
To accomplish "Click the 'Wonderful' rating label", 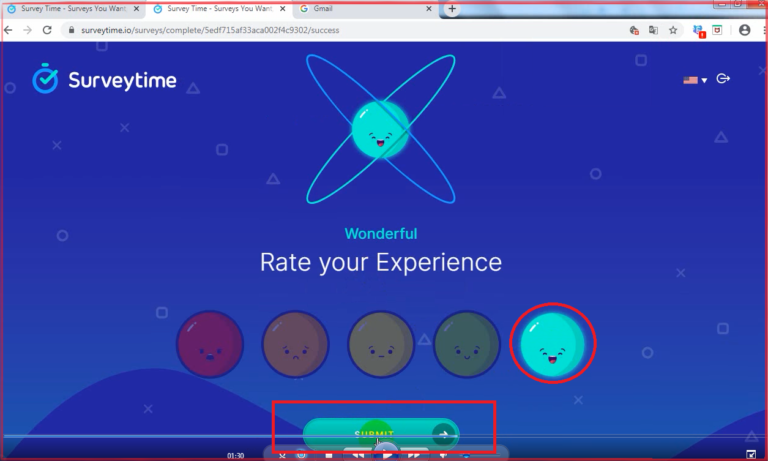I will 381,234.
